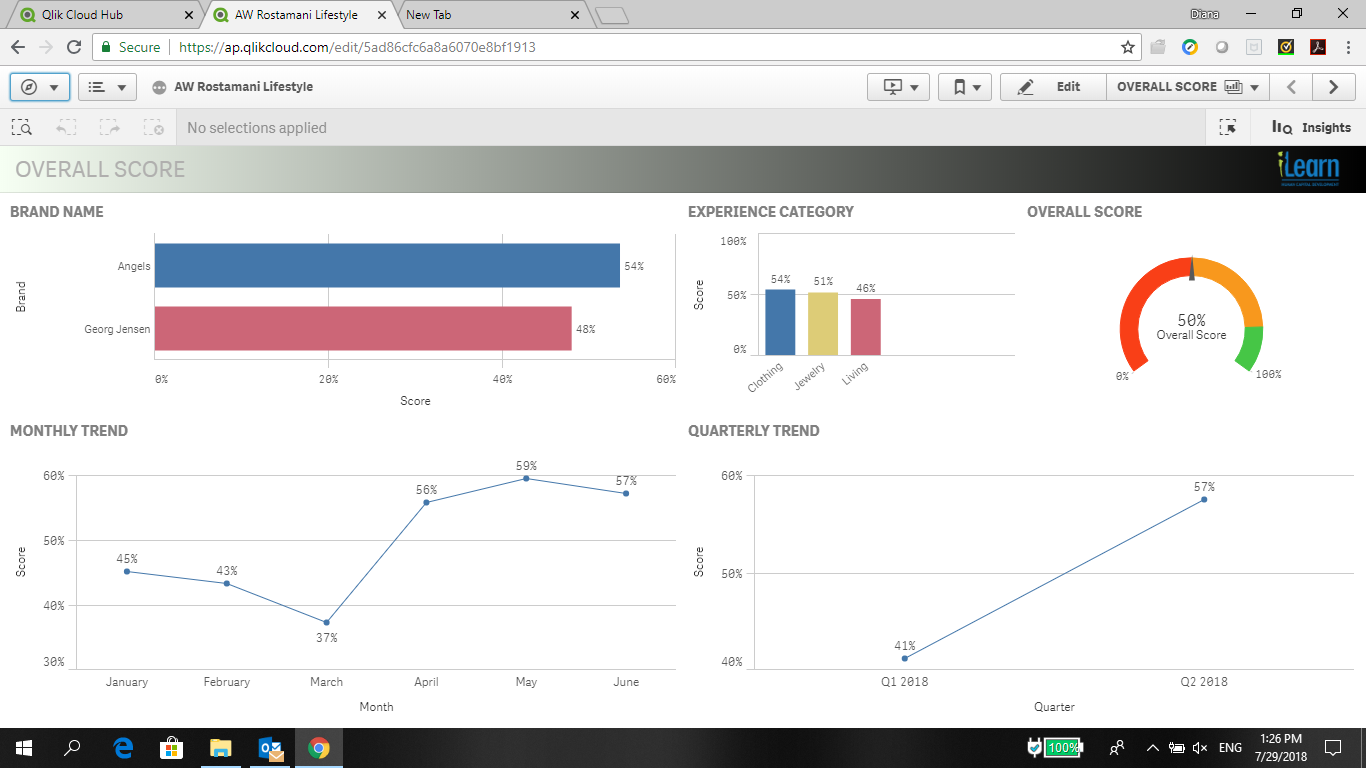Viewport: 1366px width, 768px height.
Task: Click the March 37% data point
Action: click(x=327, y=622)
